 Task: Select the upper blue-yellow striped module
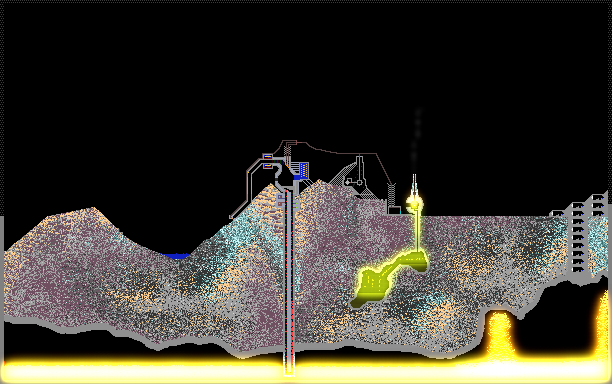tap(268, 156)
